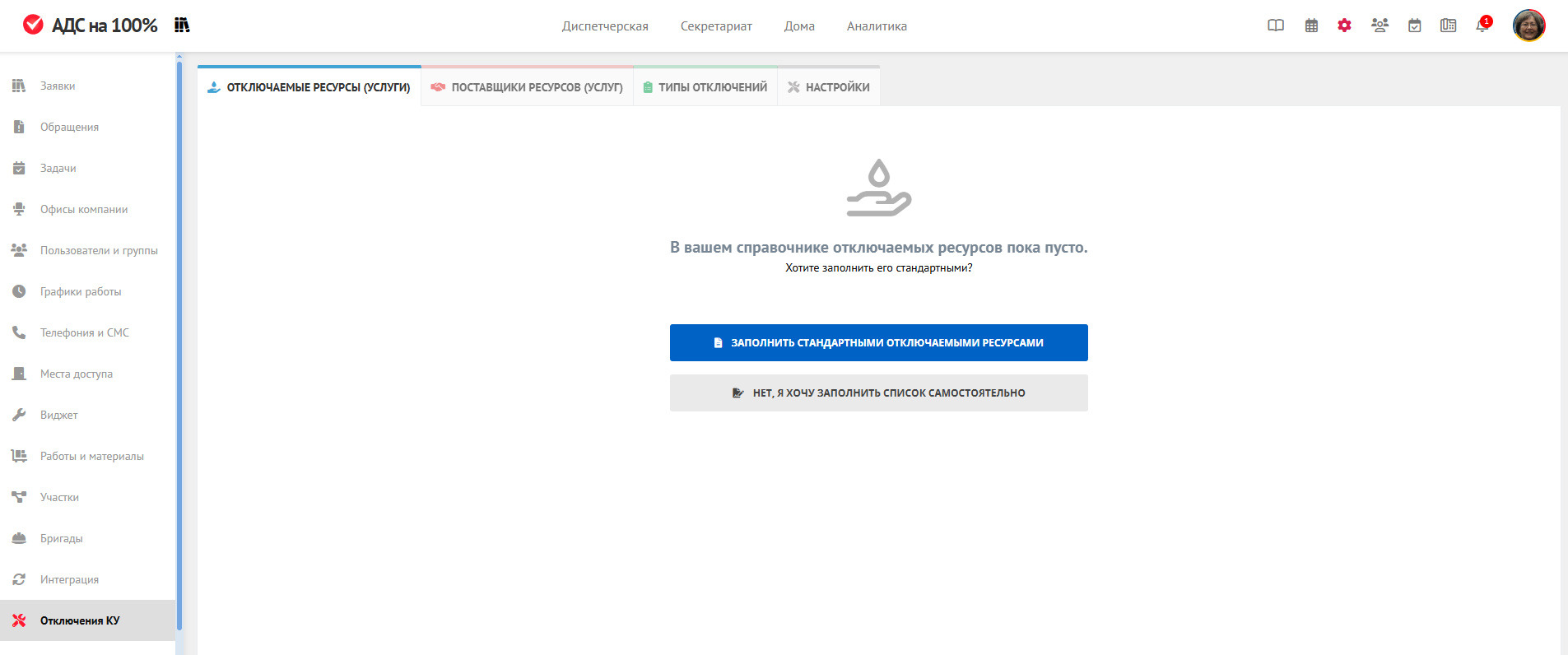Click Заполнить стандартными отключаемыми ресурсами button
The width and height of the screenshot is (1568, 655).
[878, 343]
